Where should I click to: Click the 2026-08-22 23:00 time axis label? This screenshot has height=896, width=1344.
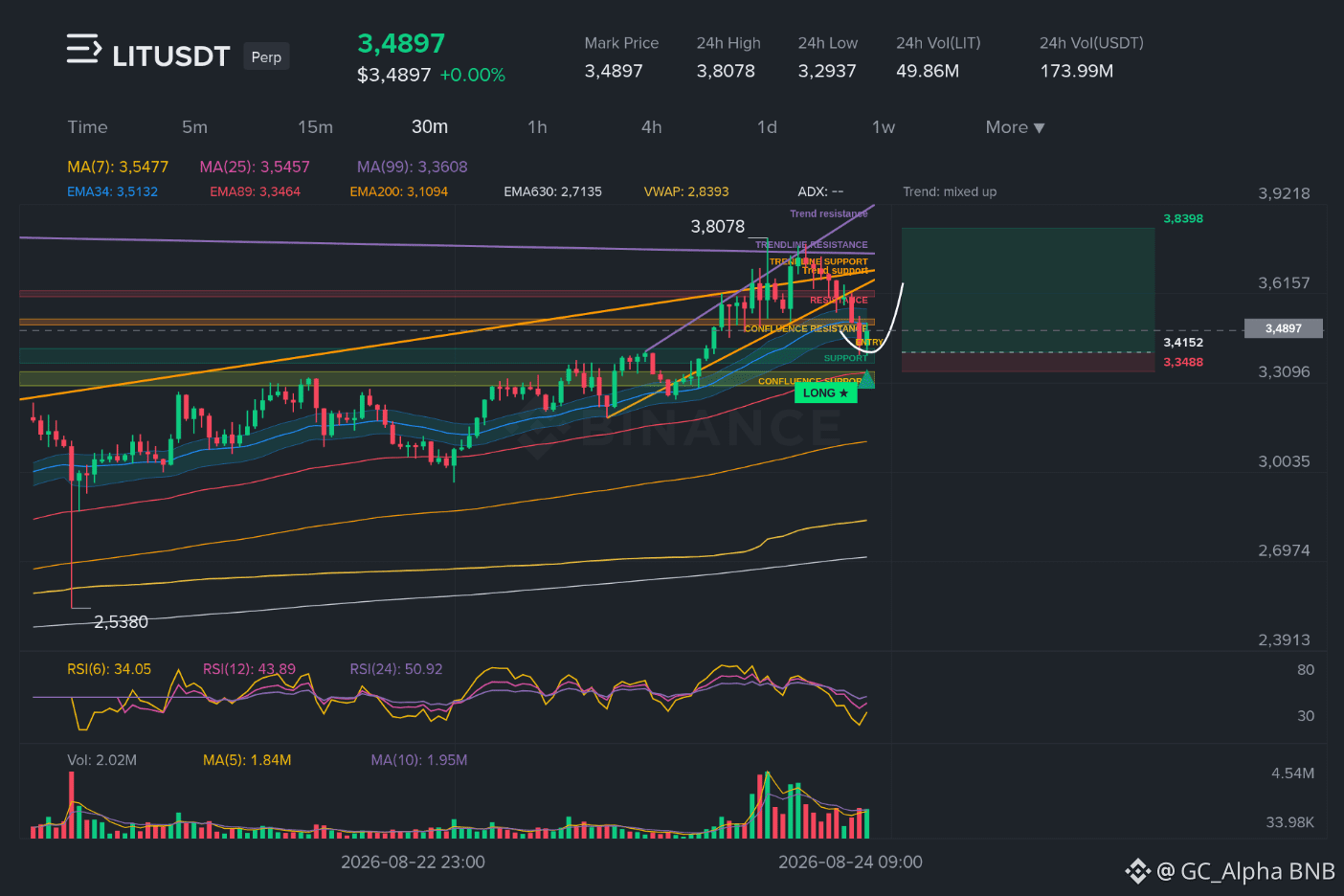pyautogui.click(x=413, y=862)
